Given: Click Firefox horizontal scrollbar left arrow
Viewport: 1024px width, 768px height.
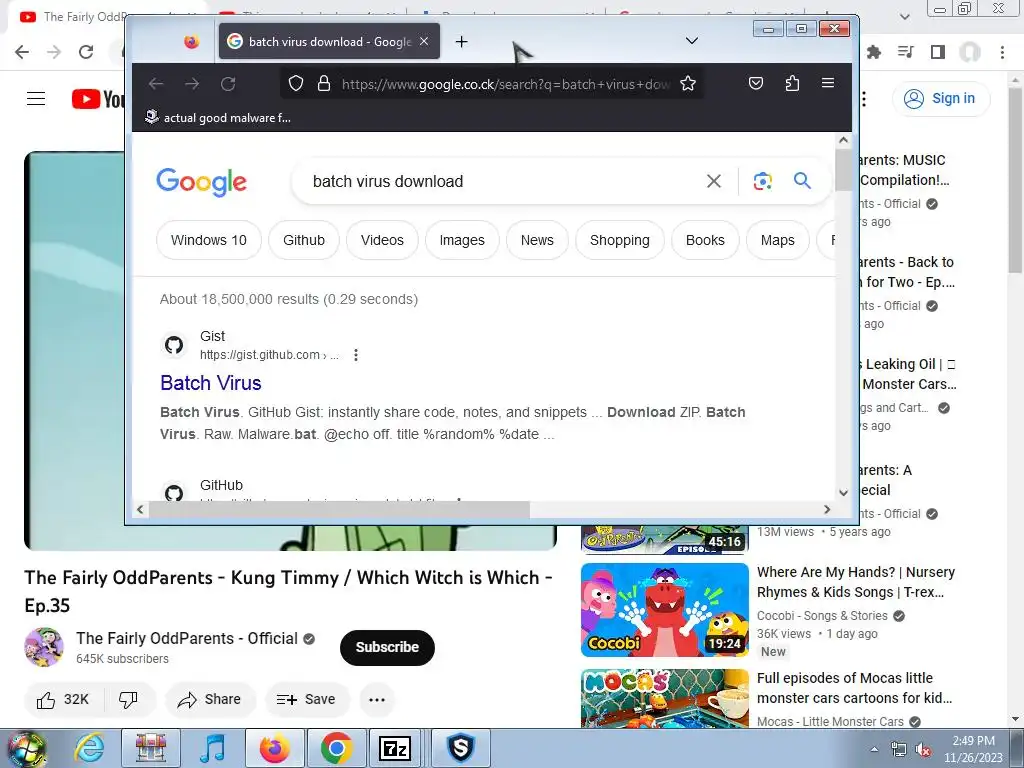Looking at the screenshot, I should click(x=140, y=509).
